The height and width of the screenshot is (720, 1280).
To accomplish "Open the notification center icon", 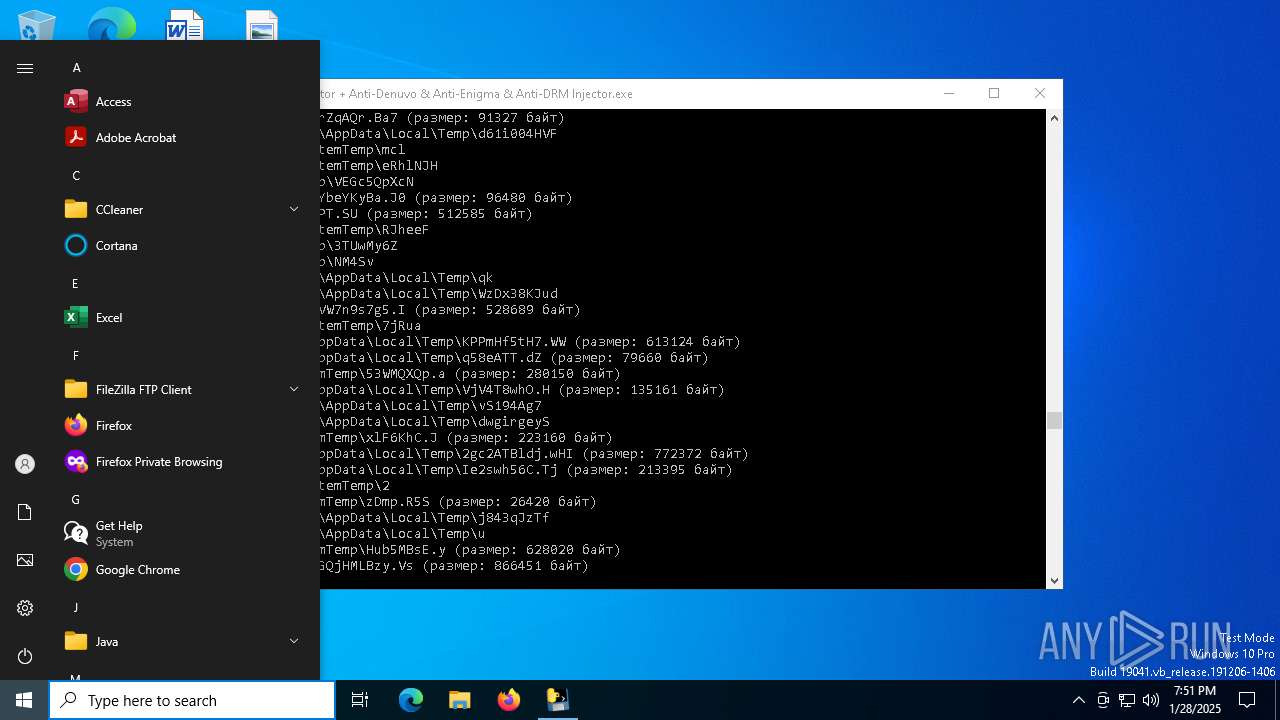I will (1247, 700).
